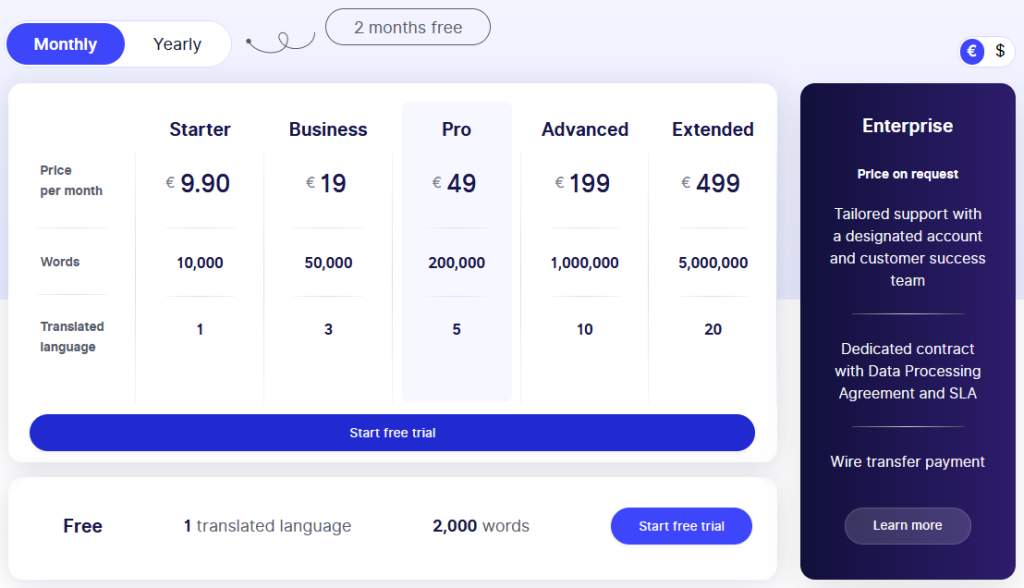The height and width of the screenshot is (588, 1024).
Task: Select Euro currency symbol
Action: (x=971, y=51)
